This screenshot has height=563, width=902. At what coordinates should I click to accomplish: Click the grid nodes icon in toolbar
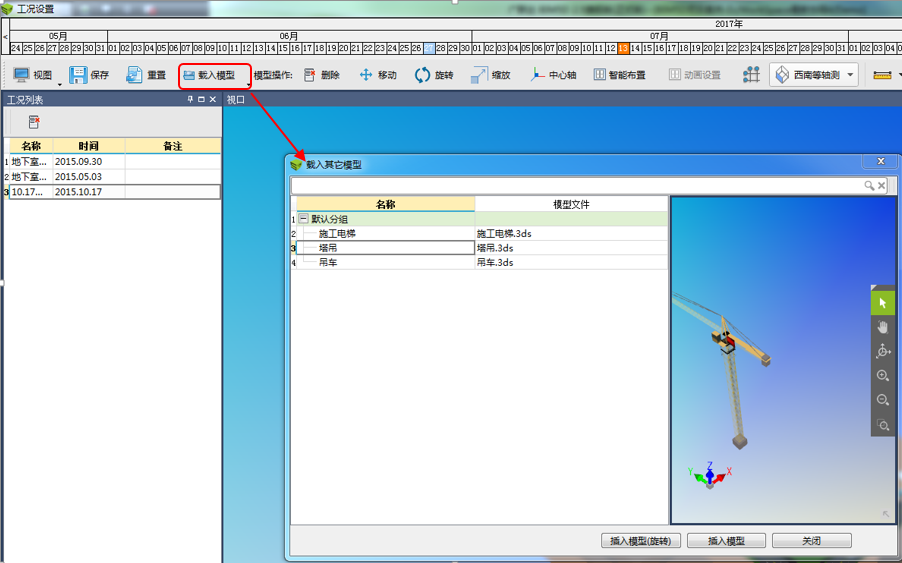tap(751, 75)
